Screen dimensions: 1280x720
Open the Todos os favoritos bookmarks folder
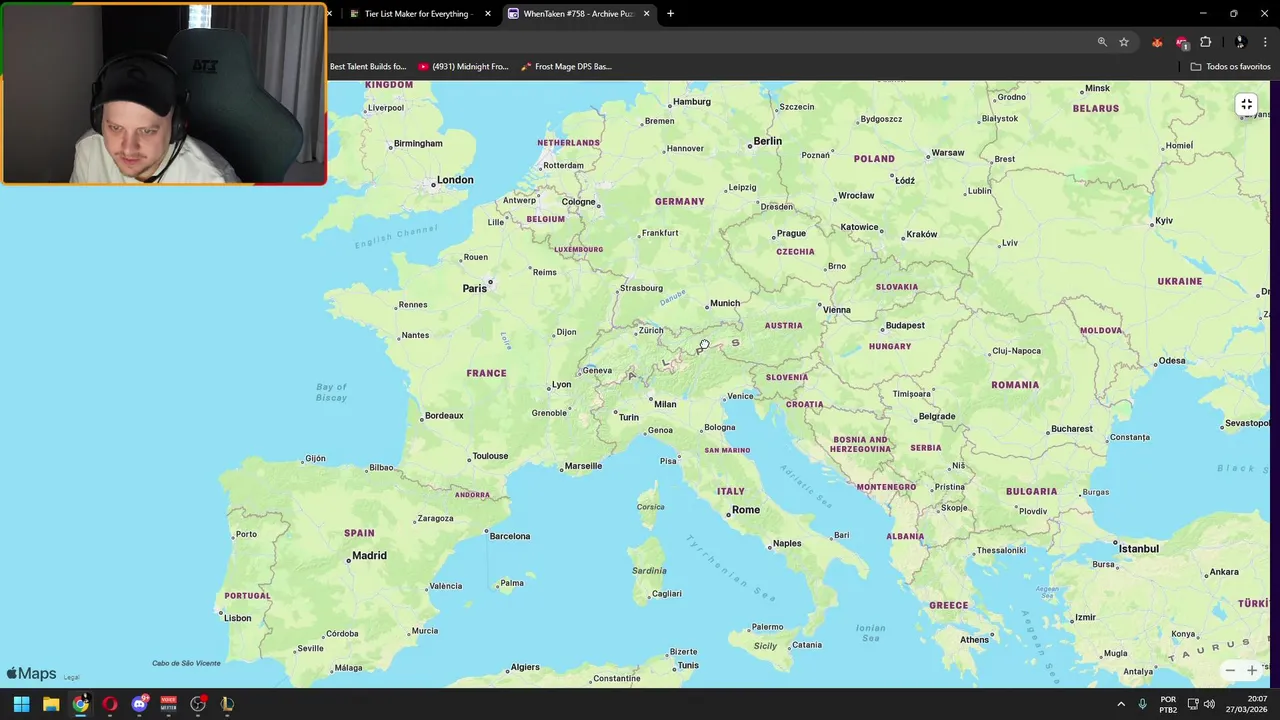1230,67
